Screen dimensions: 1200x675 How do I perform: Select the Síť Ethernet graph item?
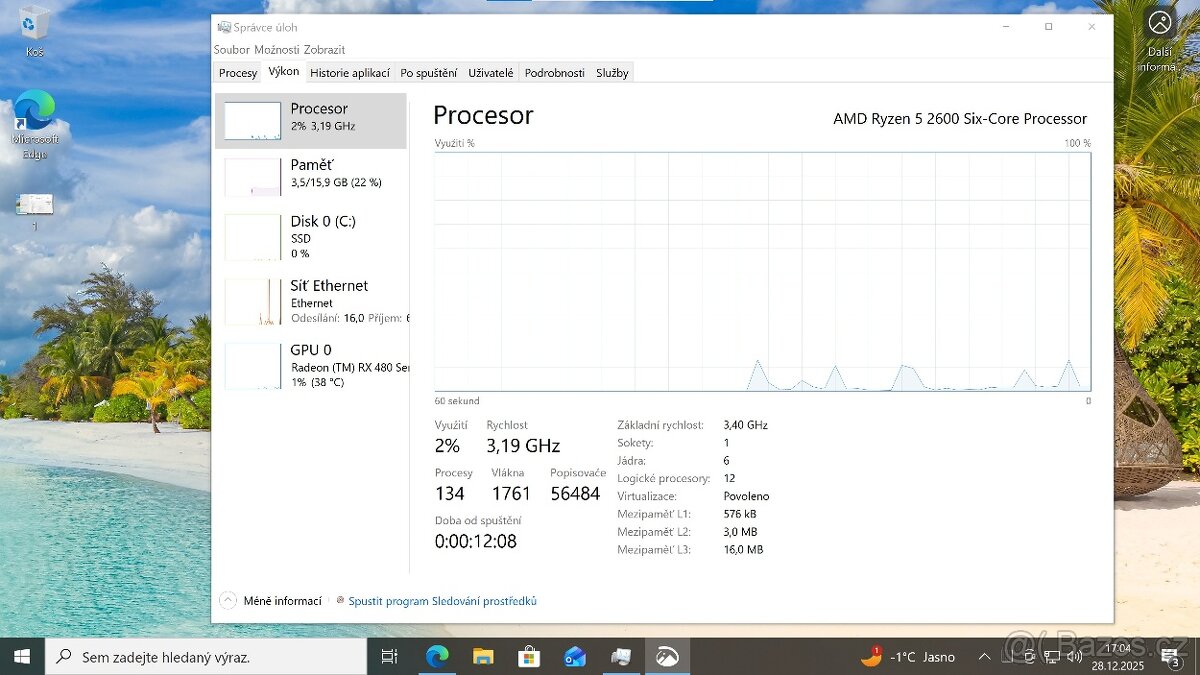point(310,301)
